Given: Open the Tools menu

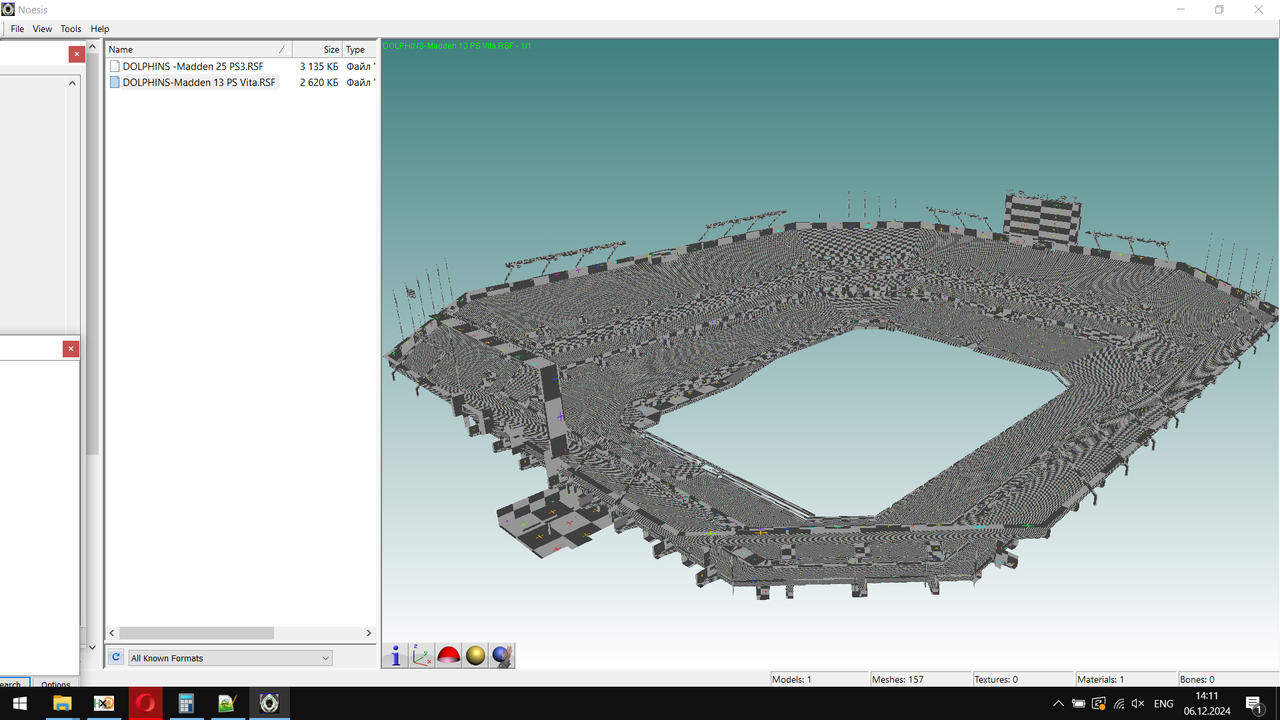Looking at the screenshot, I should (x=71, y=29).
